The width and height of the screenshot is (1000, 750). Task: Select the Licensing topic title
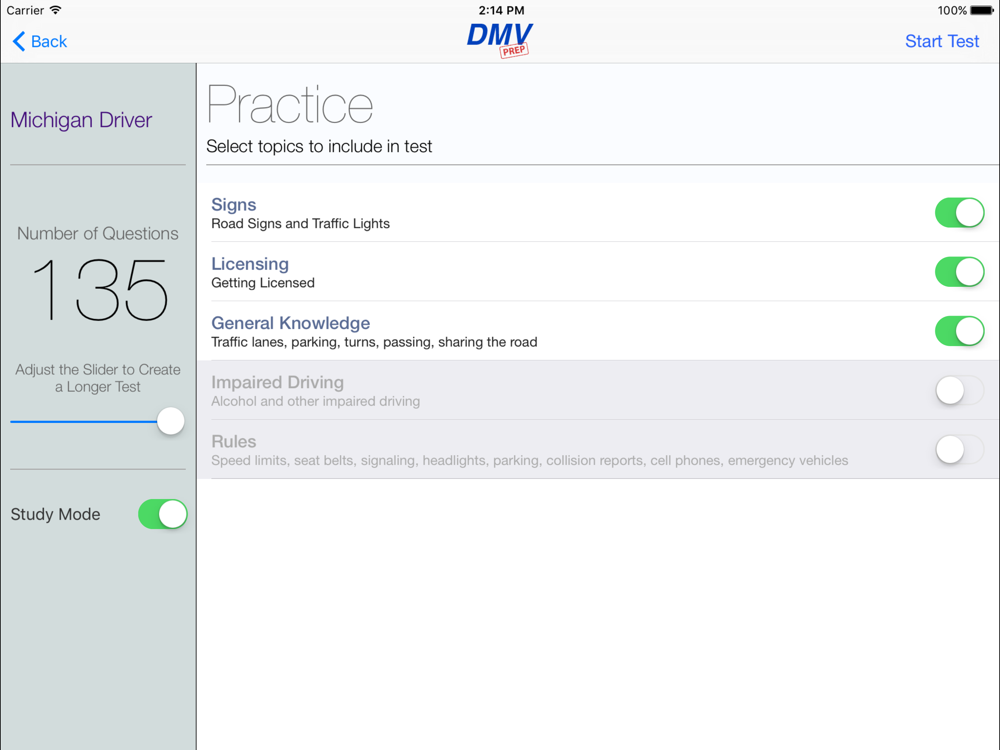(x=250, y=264)
